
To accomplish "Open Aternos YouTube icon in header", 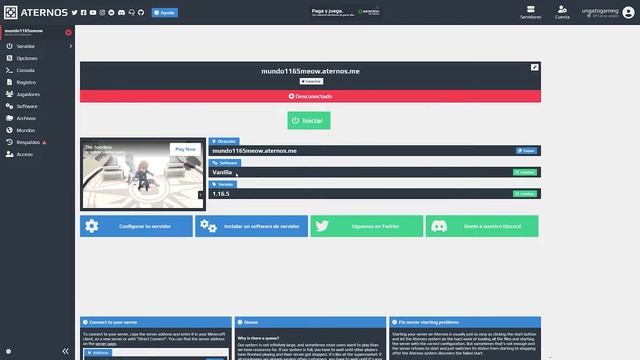I will 93,13.
